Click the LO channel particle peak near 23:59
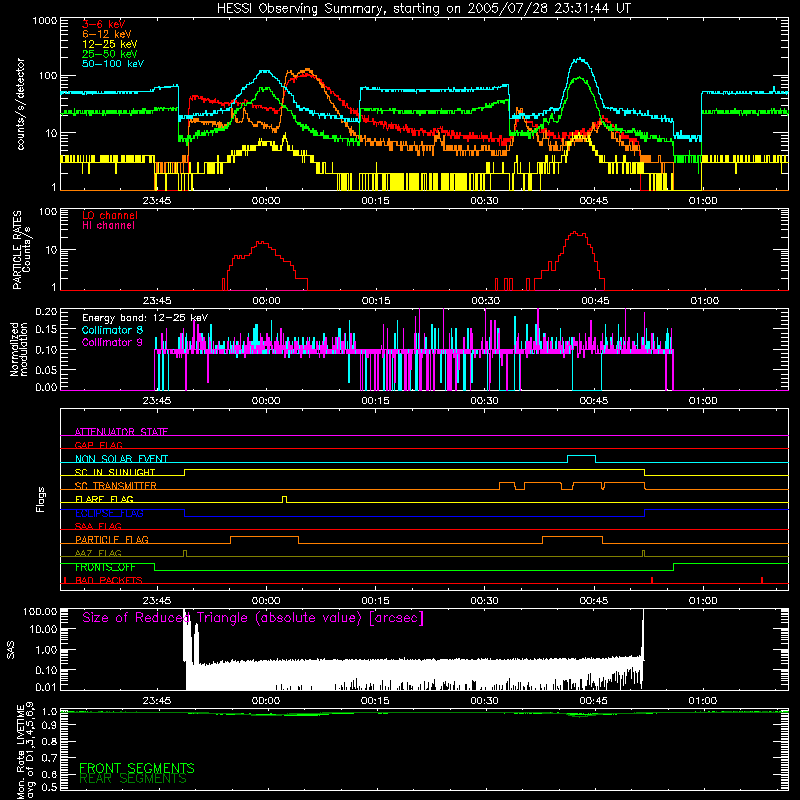Viewport: 800px width, 800px height. 262,243
